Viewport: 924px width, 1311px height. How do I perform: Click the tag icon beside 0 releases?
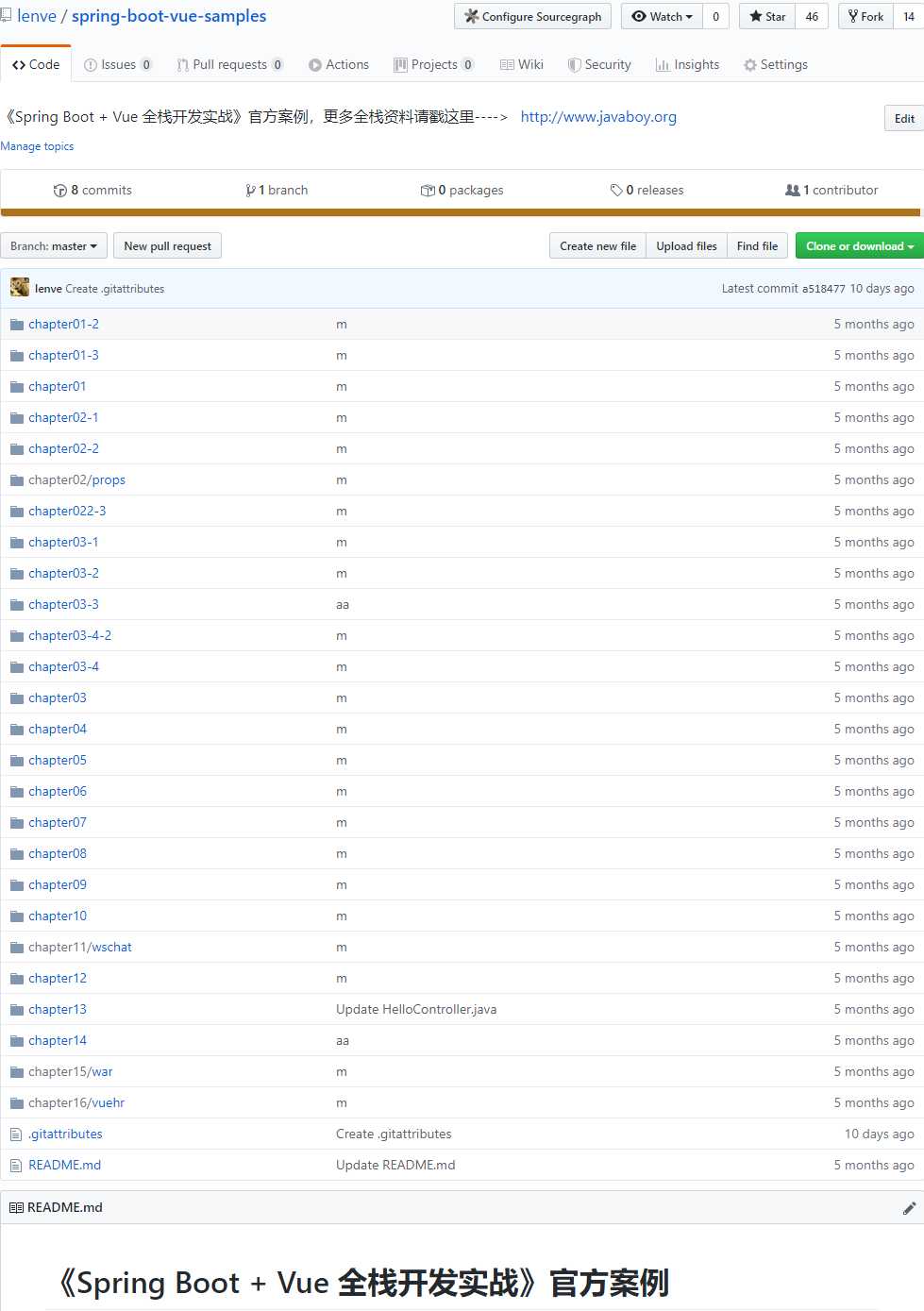click(616, 190)
